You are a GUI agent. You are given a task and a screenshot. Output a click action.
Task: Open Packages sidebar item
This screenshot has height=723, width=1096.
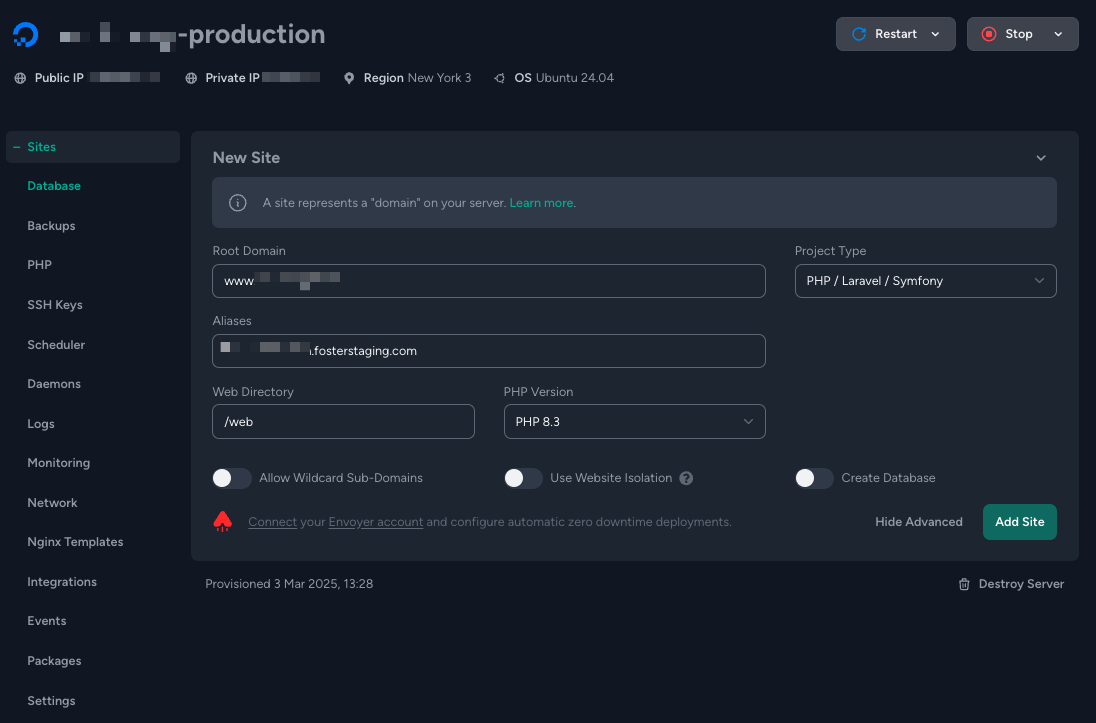(x=54, y=661)
